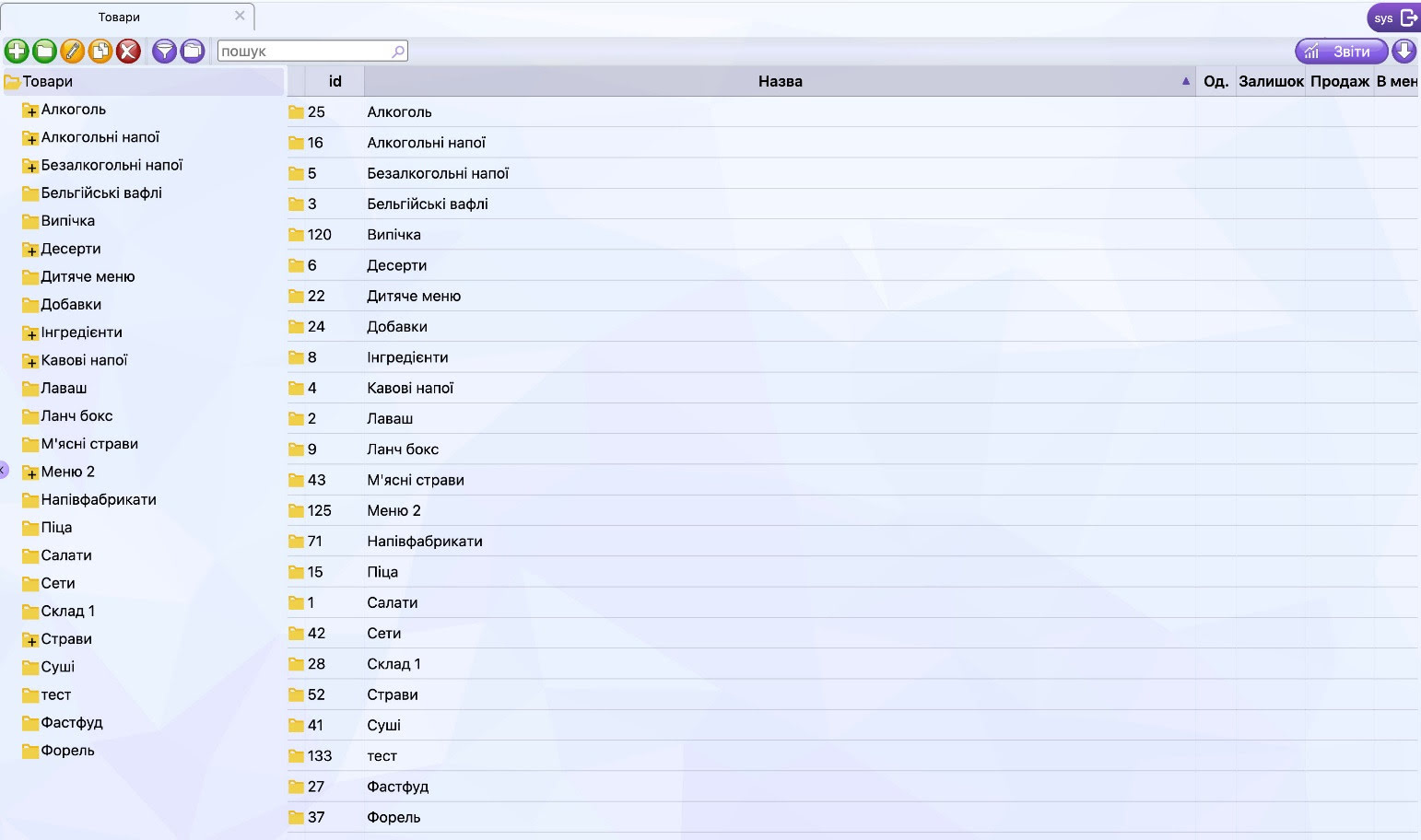Click the orange pencil edit icon
This screenshot has height=840, width=1421.
click(x=72, y=52)
